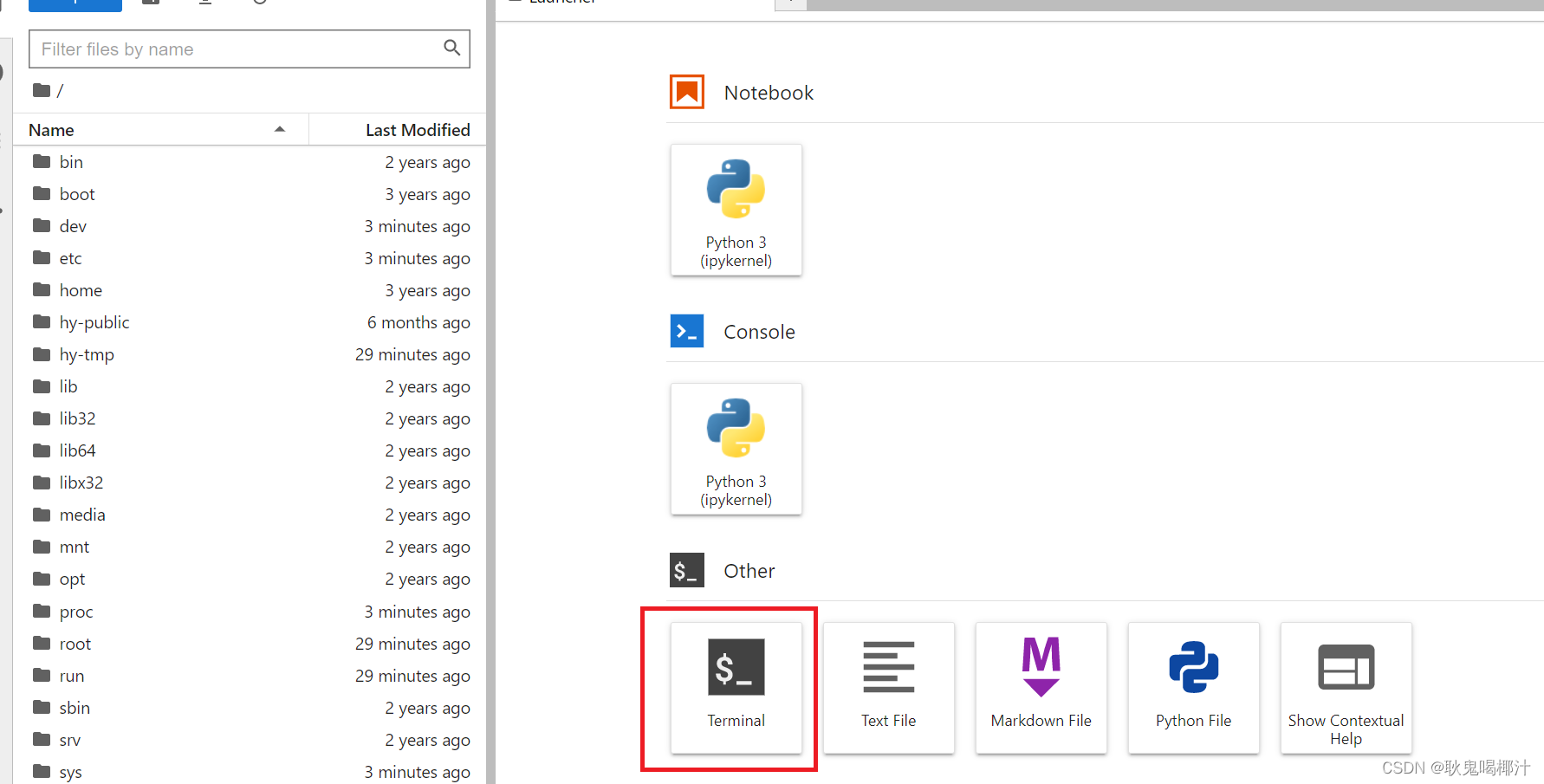Click the folder icon next to home
This screenshot has height=784, width=1544.
[x=42, y=289]
